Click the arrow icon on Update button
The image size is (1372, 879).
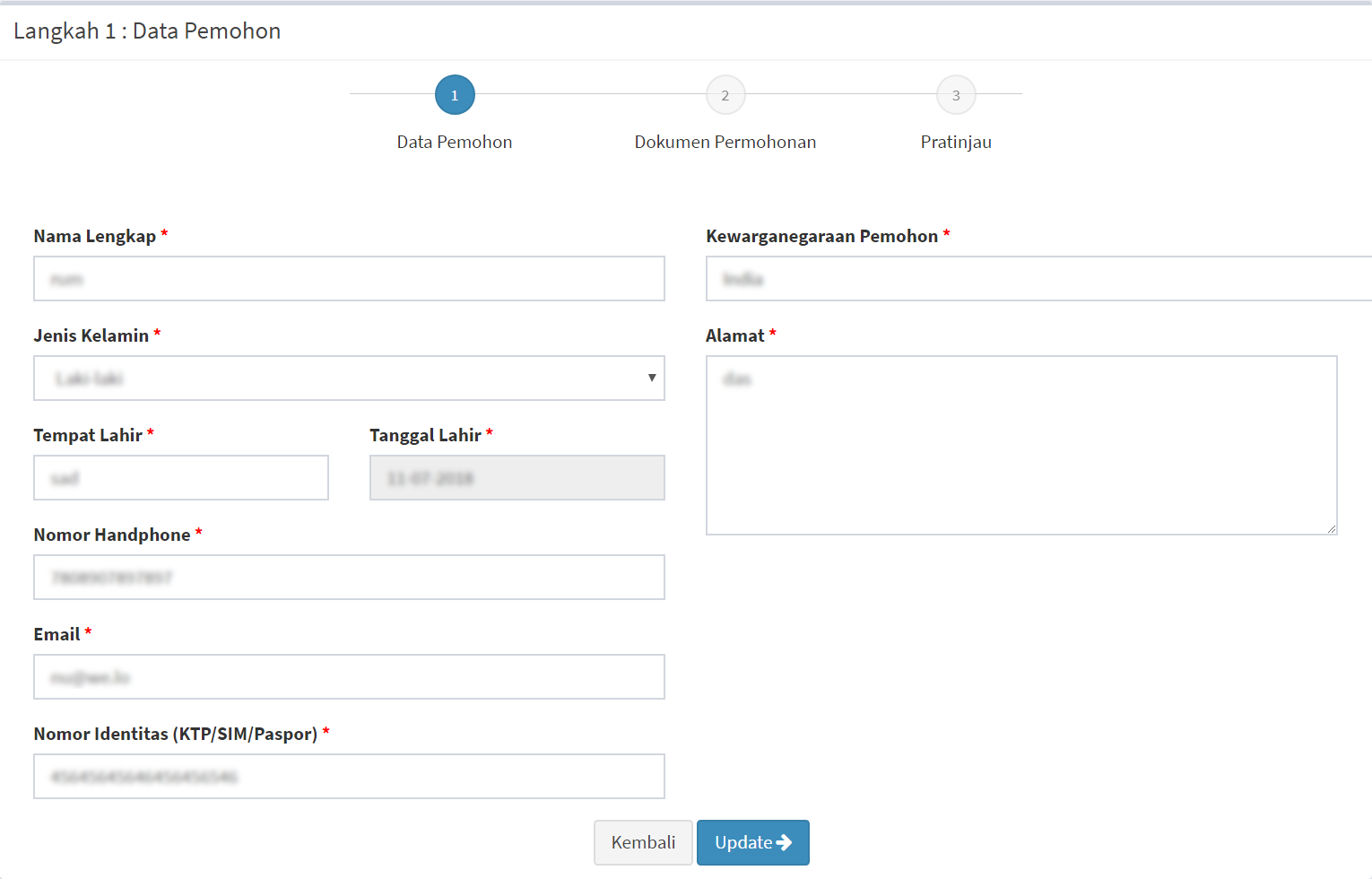[785, 843]
